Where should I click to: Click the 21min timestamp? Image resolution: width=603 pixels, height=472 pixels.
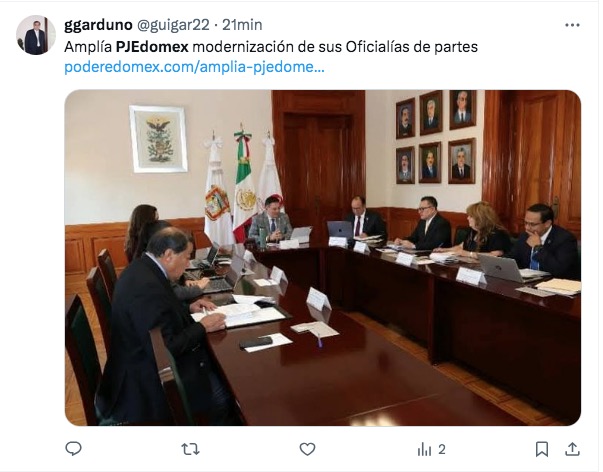click(242, 25)
